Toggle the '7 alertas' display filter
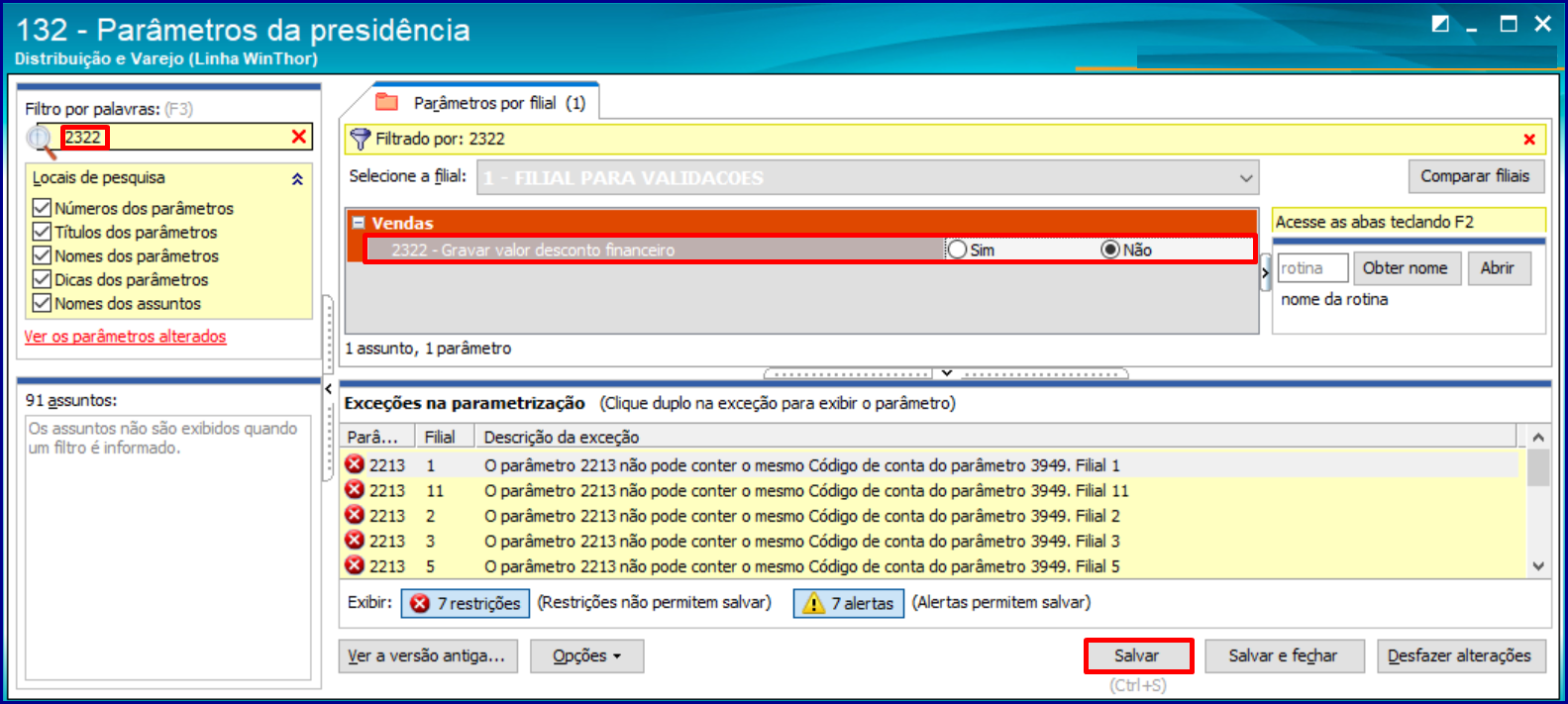The width and height of the screenshot is (1568, 704). click(x=849, y=603)
